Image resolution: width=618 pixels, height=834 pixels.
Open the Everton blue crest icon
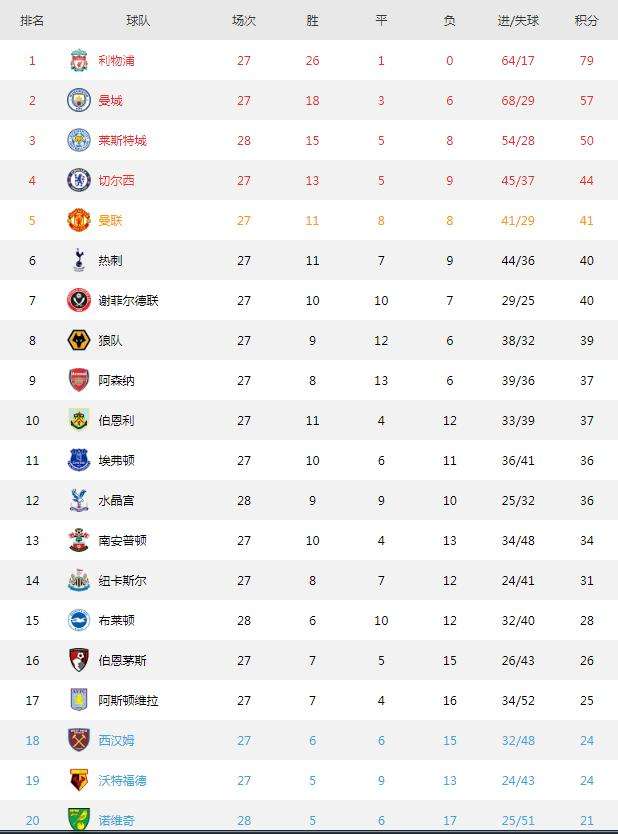pos(79,460)
